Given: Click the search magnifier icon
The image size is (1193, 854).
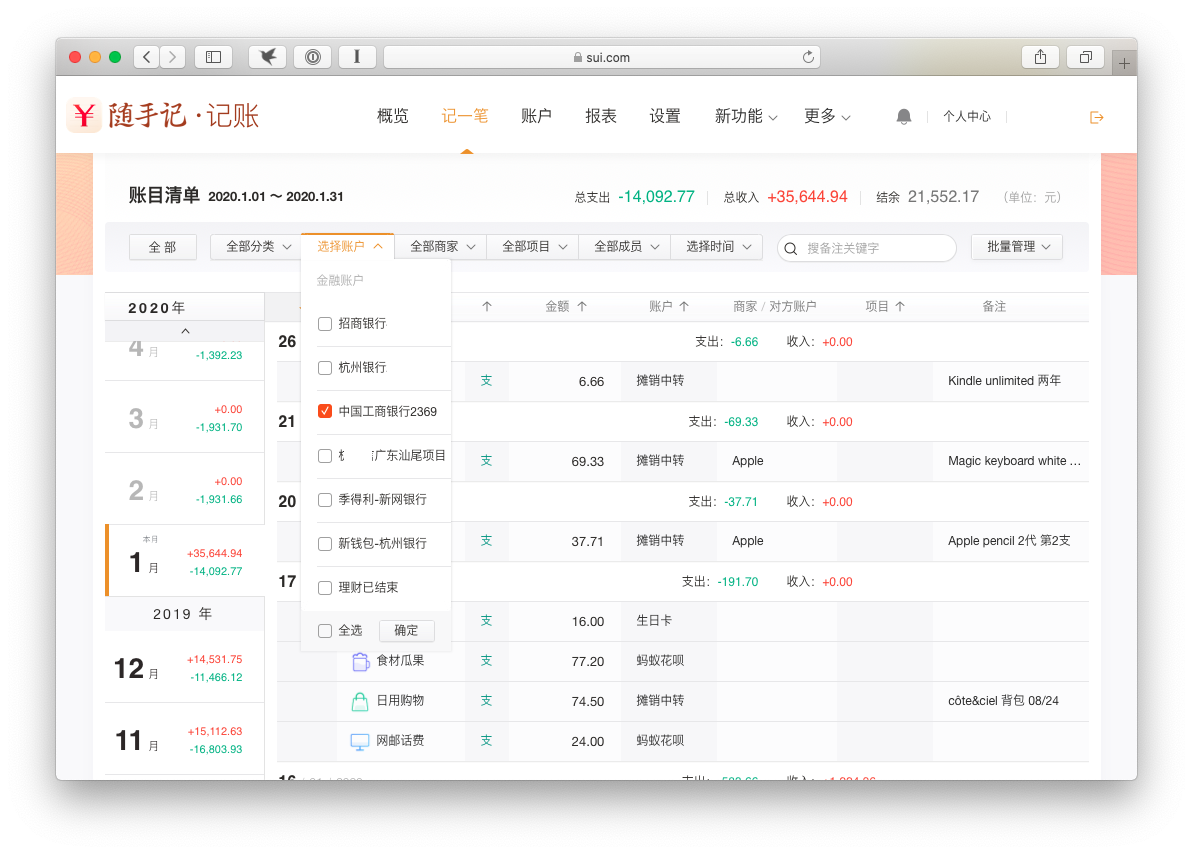Looking at the screenshot, I should [x=791, y=248].
